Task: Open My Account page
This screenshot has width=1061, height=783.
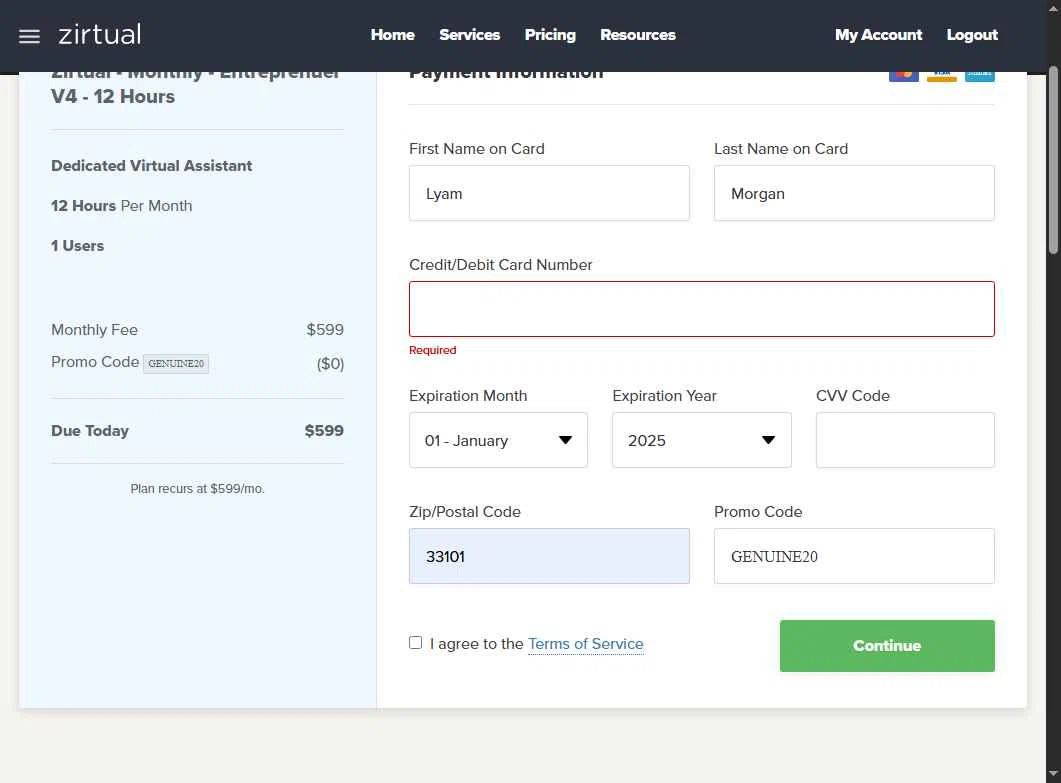Action: 878,35
